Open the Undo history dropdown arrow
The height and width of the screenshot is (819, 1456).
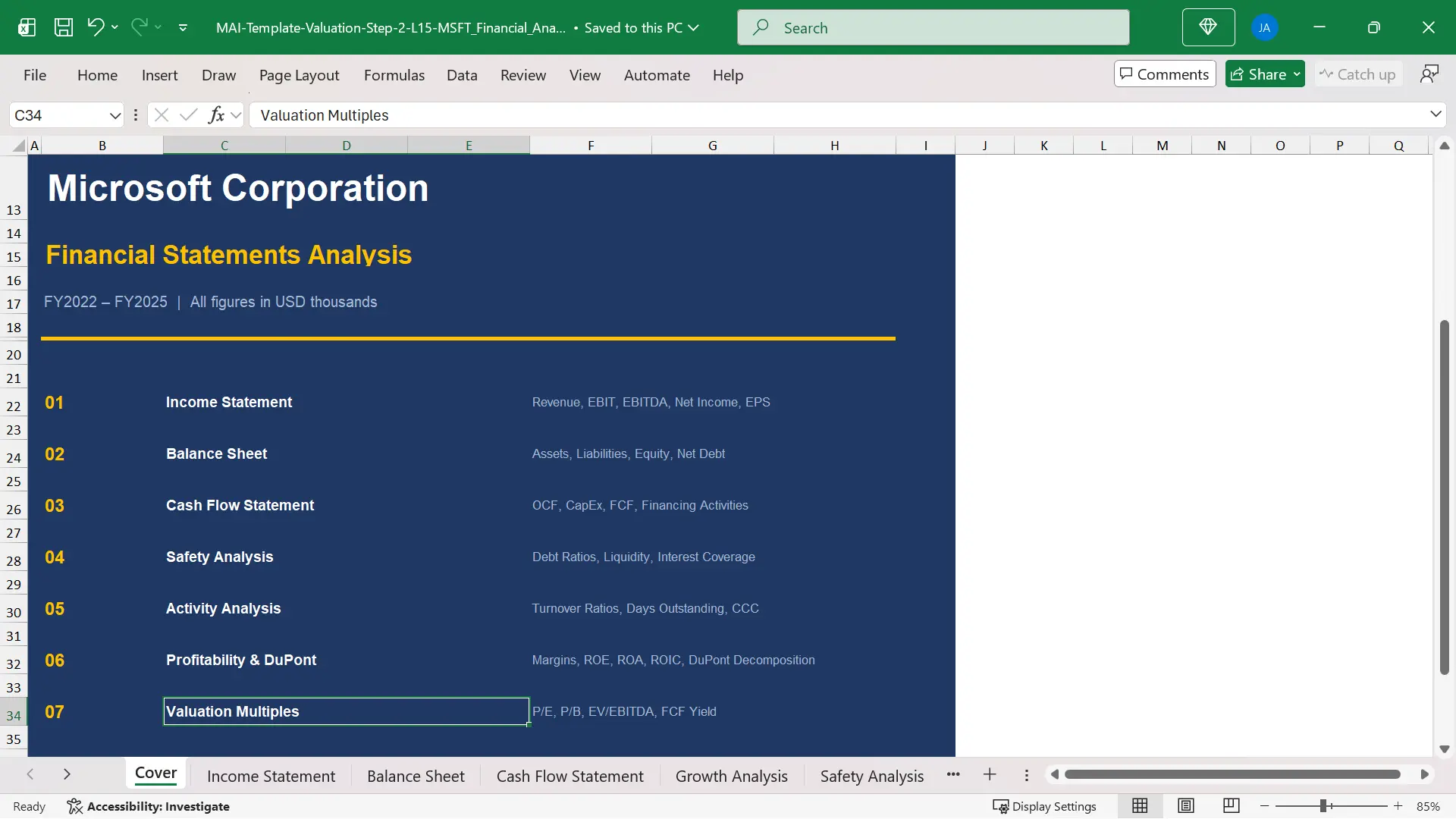point(115,27)
